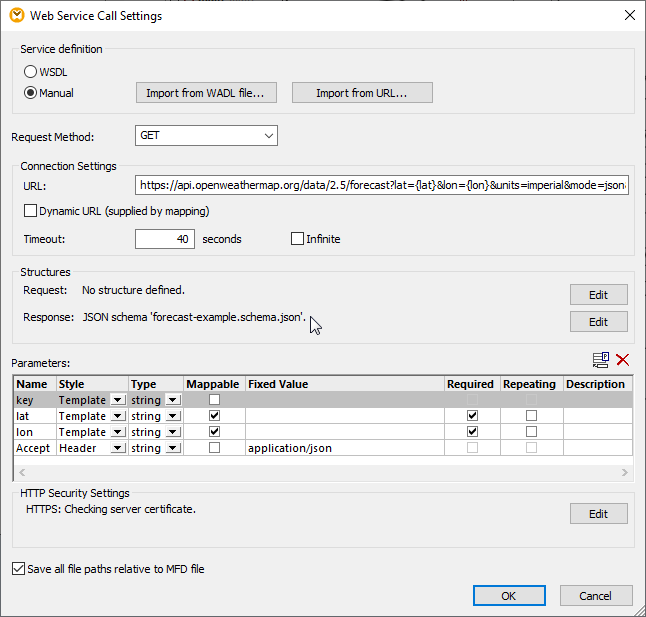Click the red delete parameter icon
The width and height of the screenshot is (646, 617).
pyautogui.click(x=623, y=360)
